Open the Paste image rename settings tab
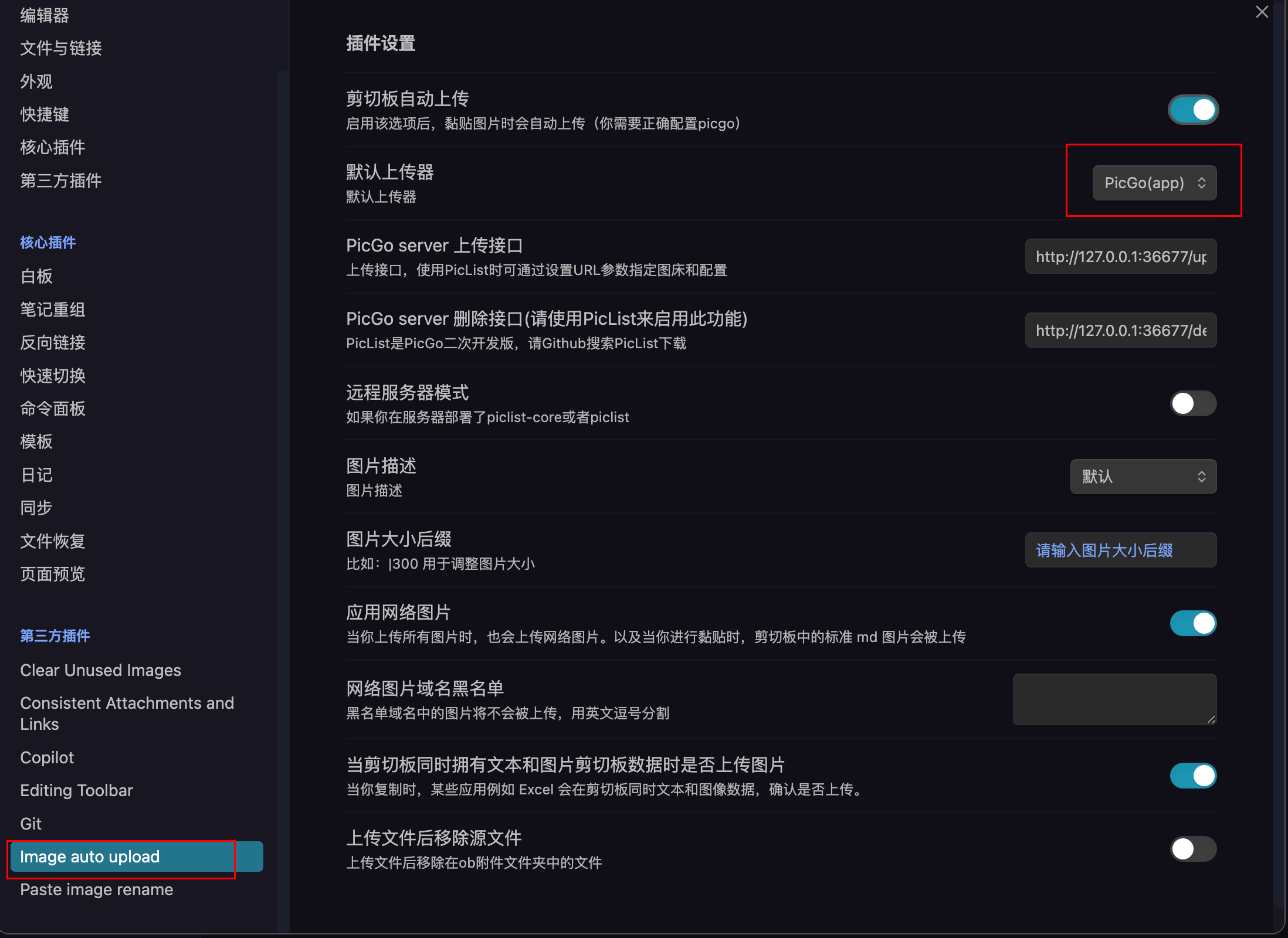Viewport: 1288px width, 938px height. click(97, 890)
